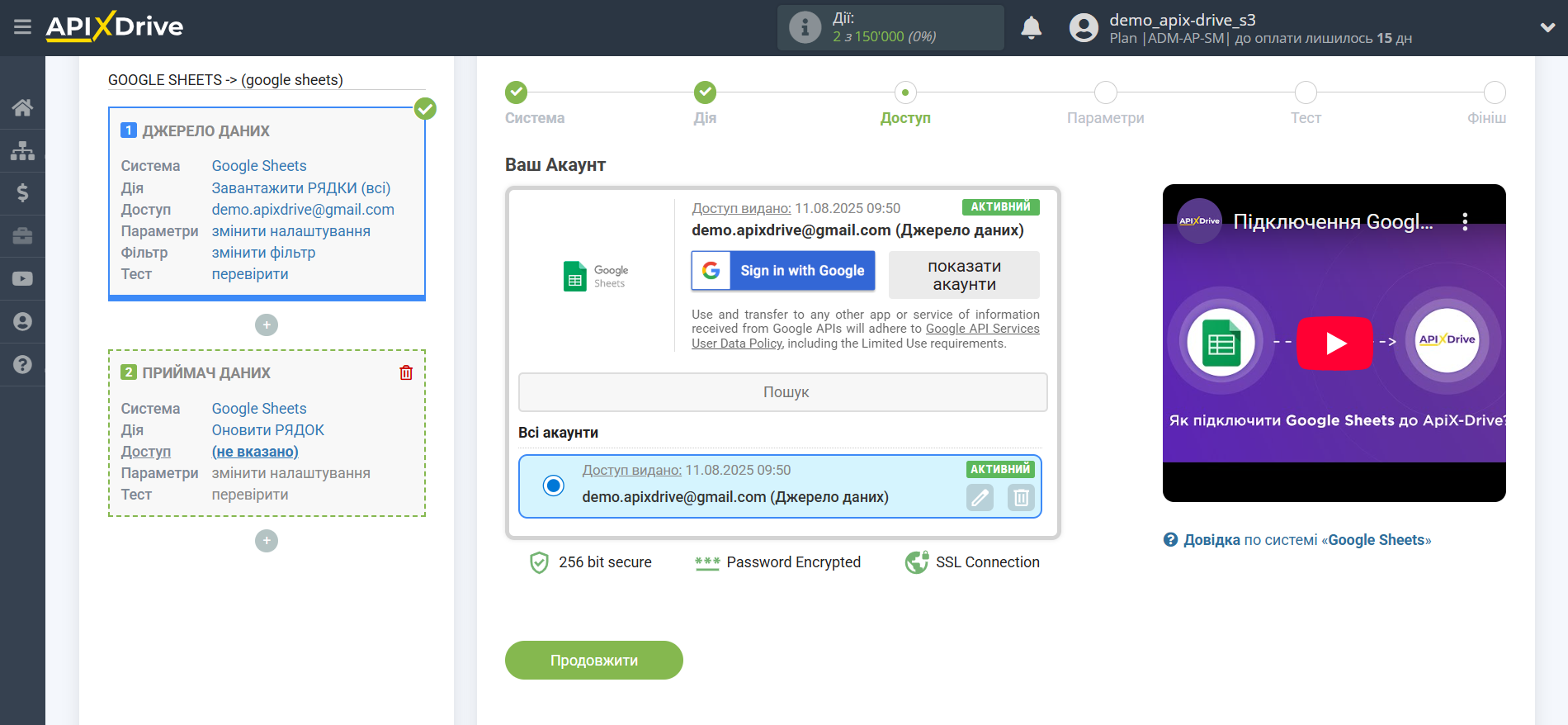1568x725 pixels.
Task: Focus the Пошук search field
Action: click(783, 392)
